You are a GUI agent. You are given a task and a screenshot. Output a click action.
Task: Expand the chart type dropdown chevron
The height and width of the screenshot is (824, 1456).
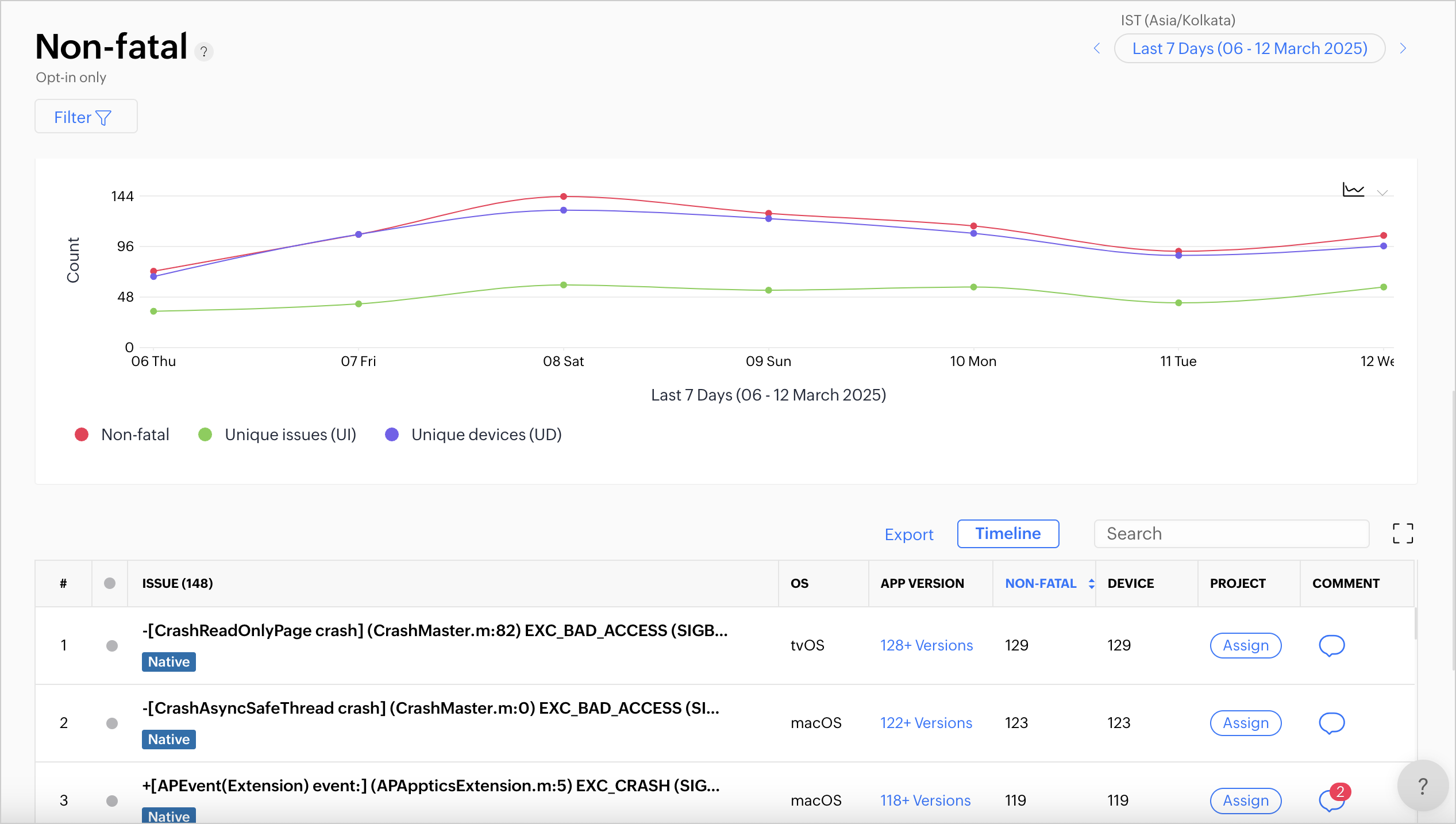1382,192
